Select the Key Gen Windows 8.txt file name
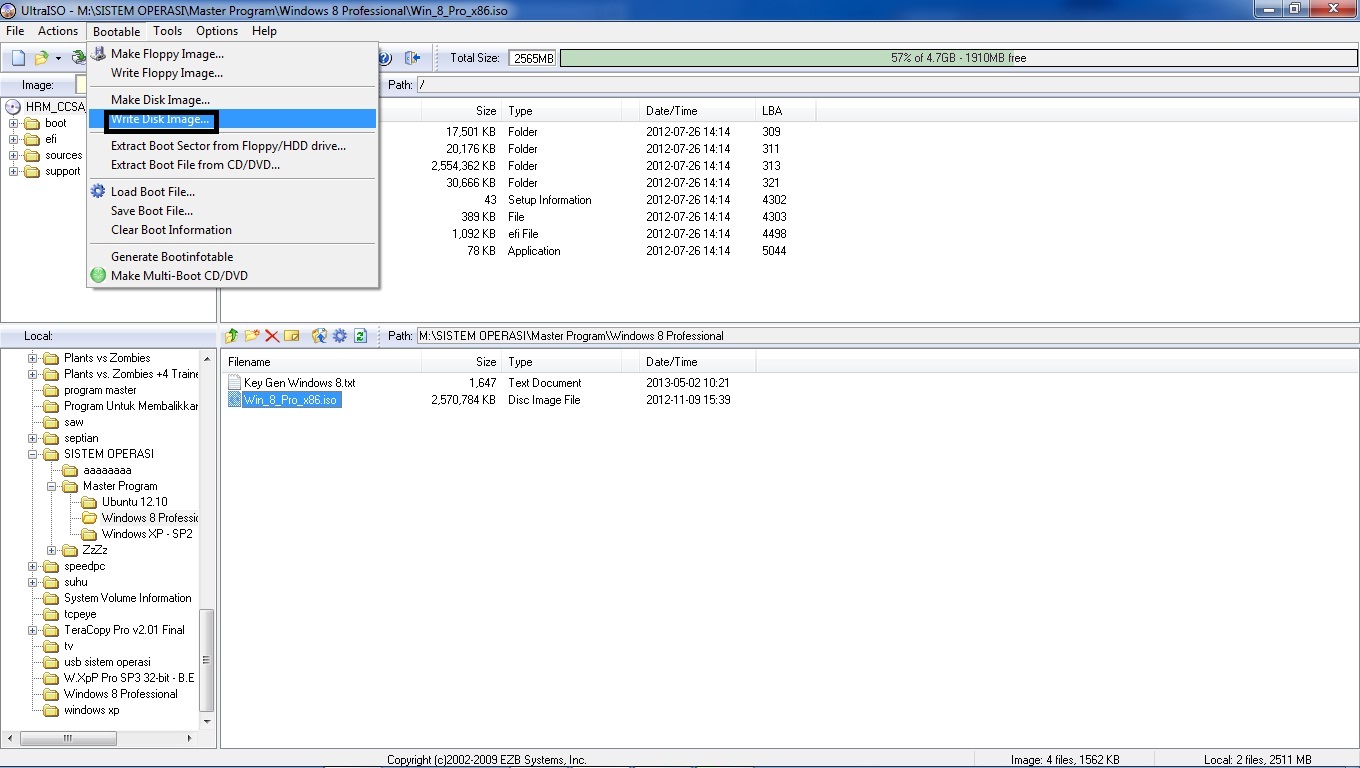 click(x=300, y=383)
